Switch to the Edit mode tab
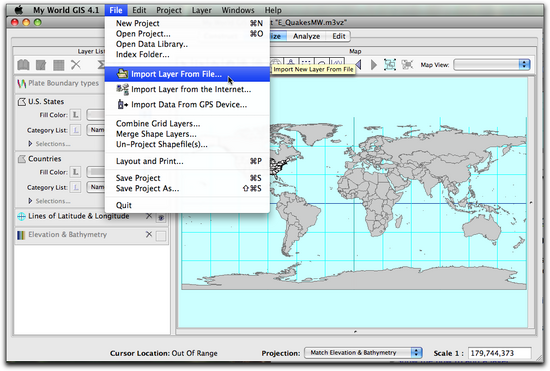The height and width of the screenshot is (371, 550). click(x=338, y=36)
